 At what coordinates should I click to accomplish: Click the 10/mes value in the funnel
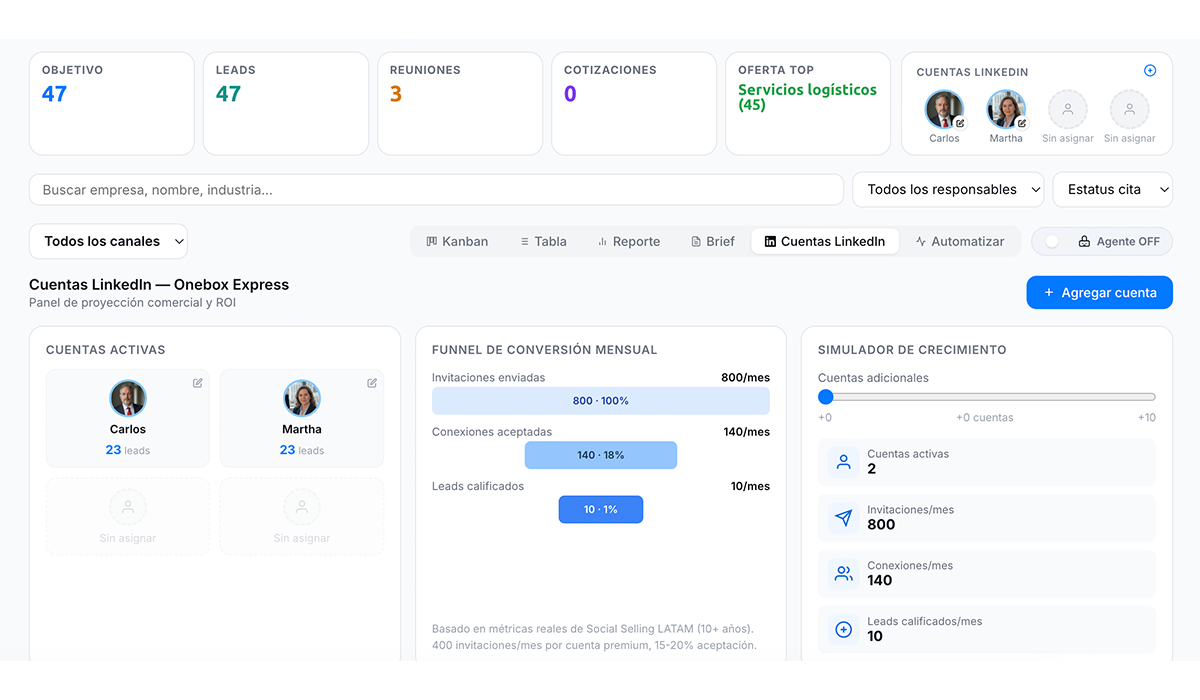[750, 486]
